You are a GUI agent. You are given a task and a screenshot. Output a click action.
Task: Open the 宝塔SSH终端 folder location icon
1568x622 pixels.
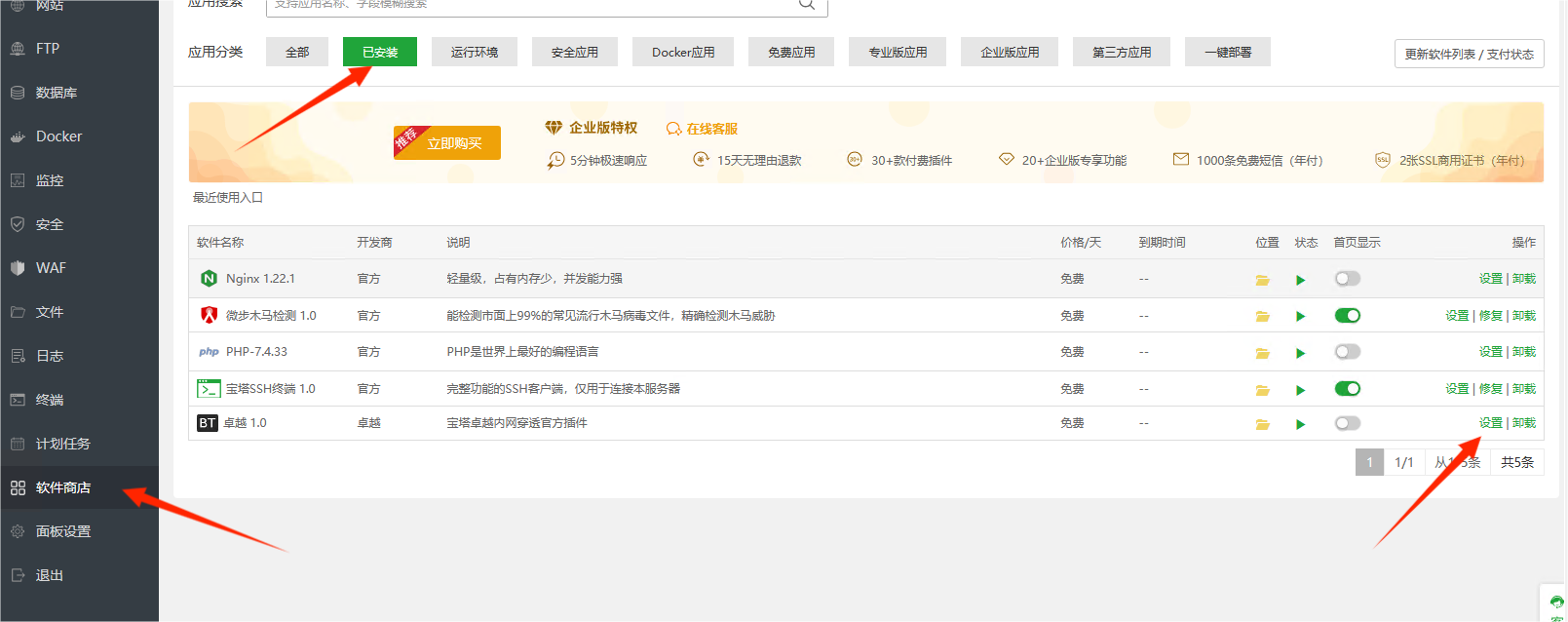tap(1262, 390)
